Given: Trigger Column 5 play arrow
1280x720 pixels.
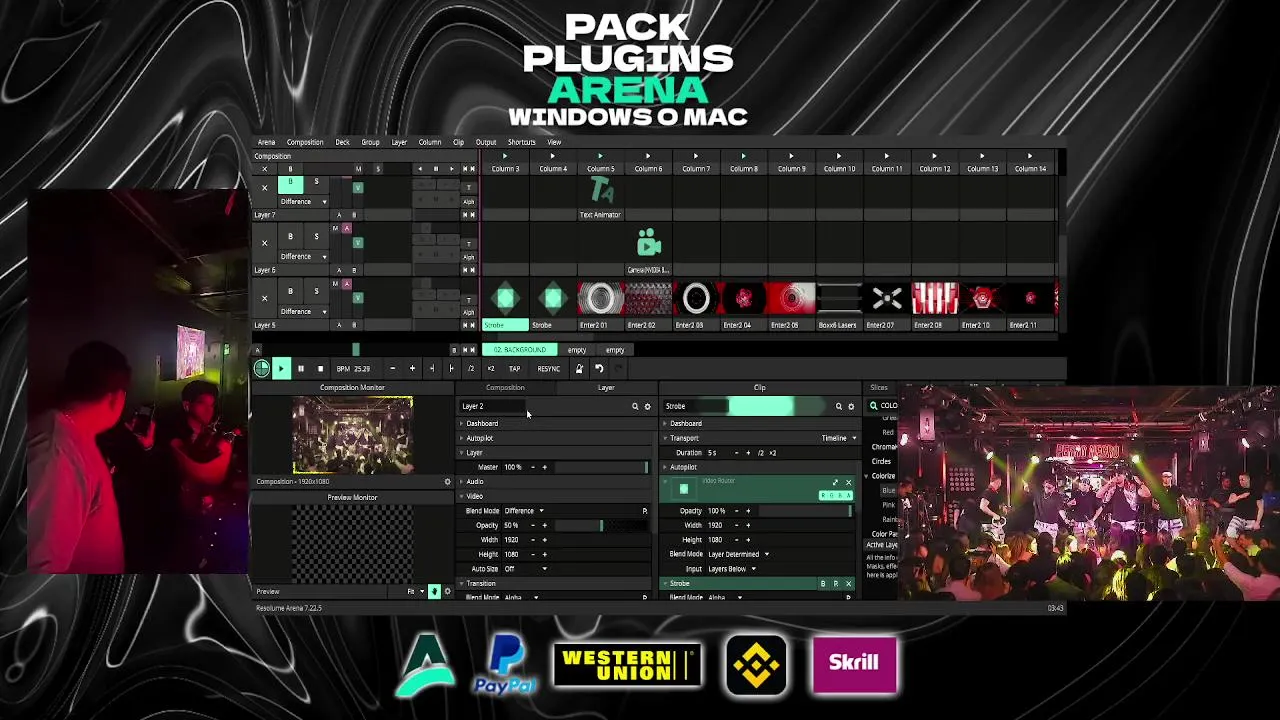Looking at the screenshot, I should pos(600,156).
